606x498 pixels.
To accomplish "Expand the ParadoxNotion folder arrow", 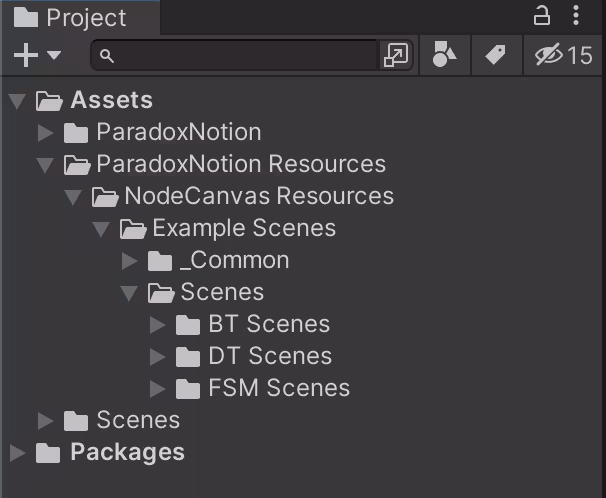I will click(46, 133).
